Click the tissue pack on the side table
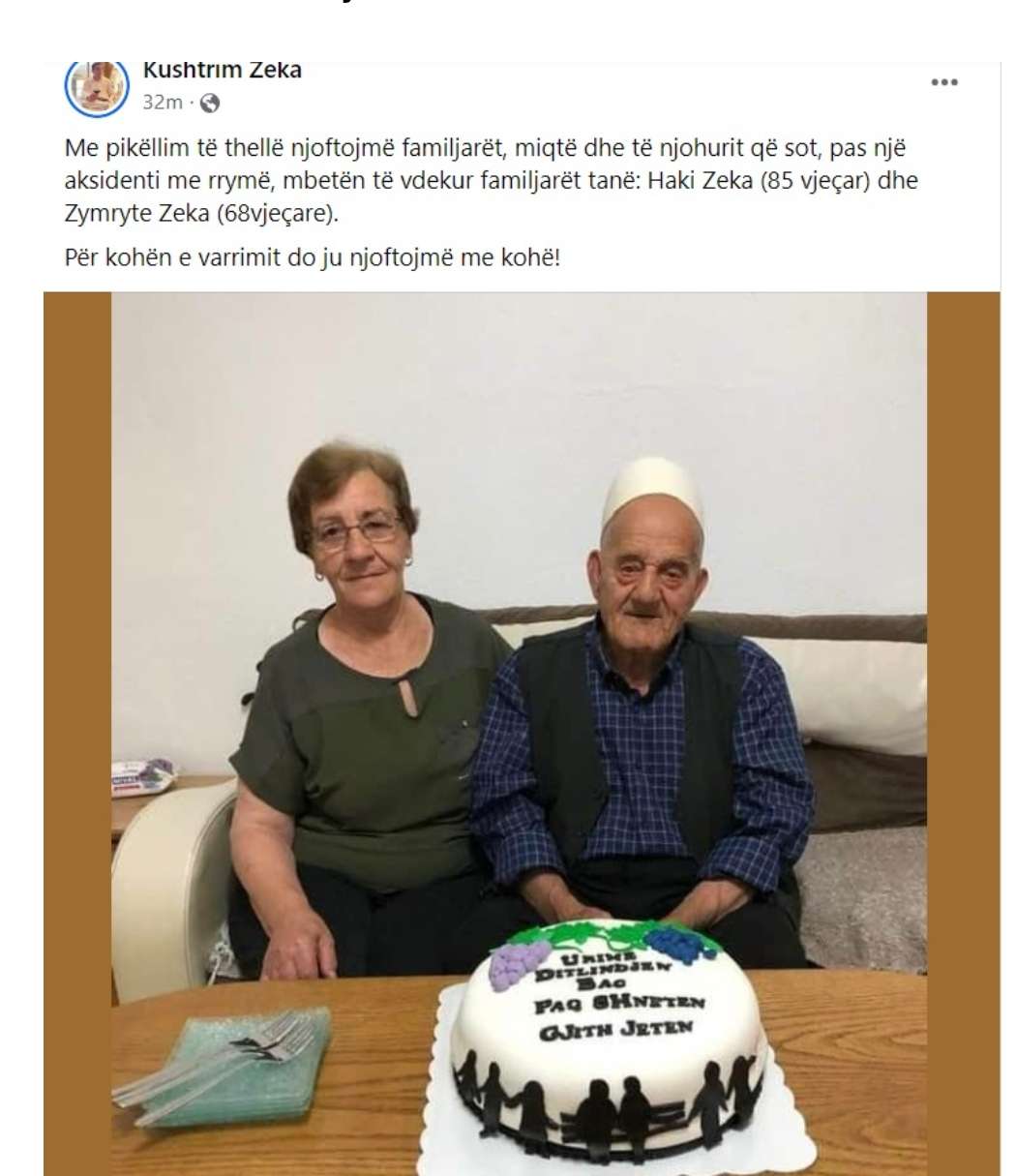The width and height of the screenshot is (1016, 1176). [142, 776]
